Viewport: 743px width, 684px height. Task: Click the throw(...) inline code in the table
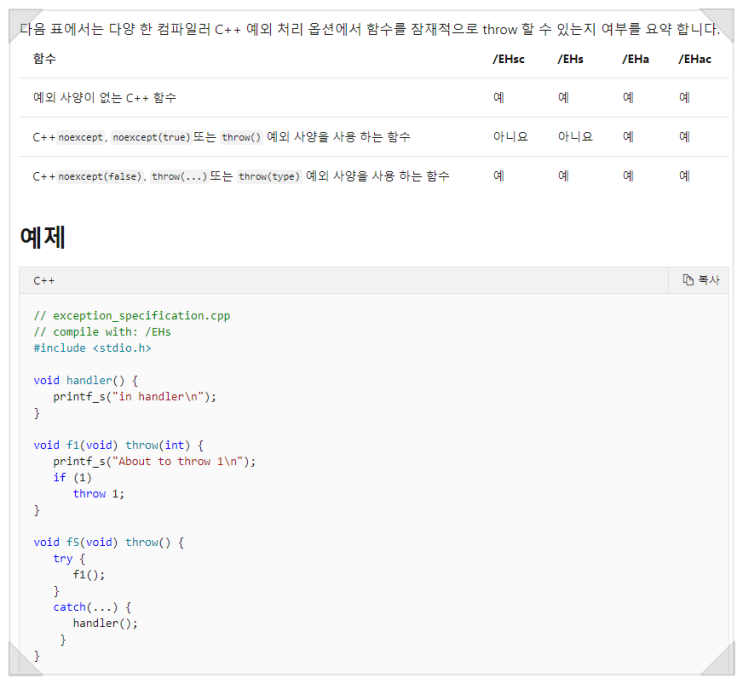(179, 177)
